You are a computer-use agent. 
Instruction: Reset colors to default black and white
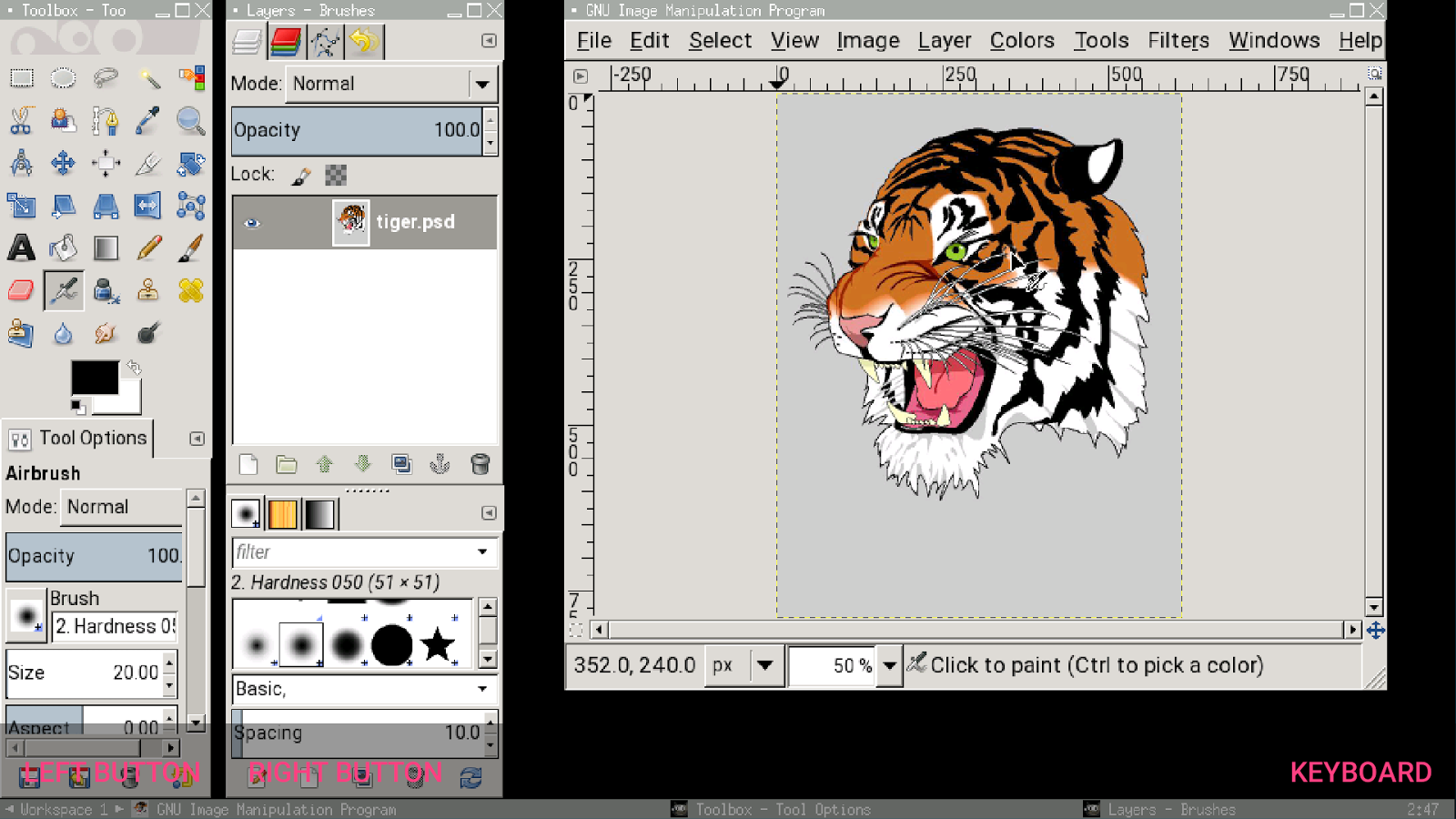coord(78,406)
